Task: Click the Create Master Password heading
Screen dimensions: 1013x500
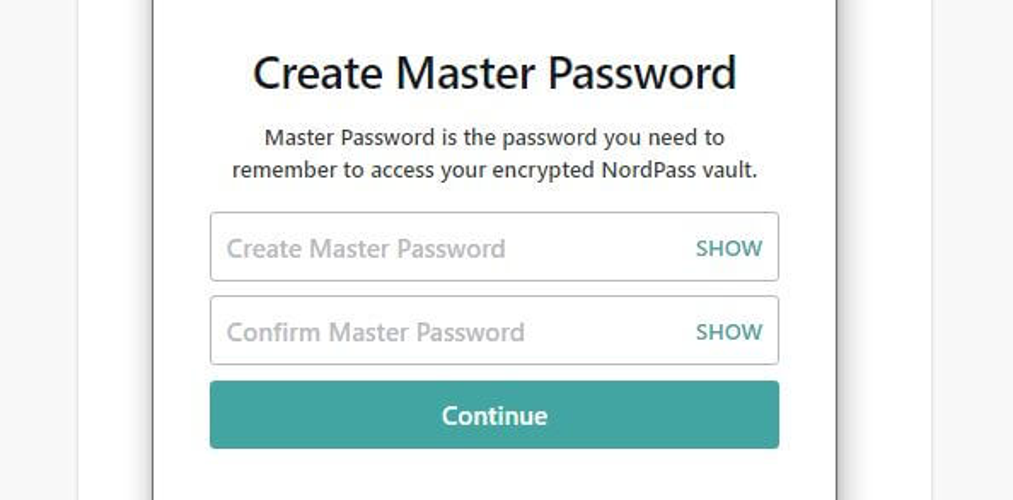Action: coord(494,74)
